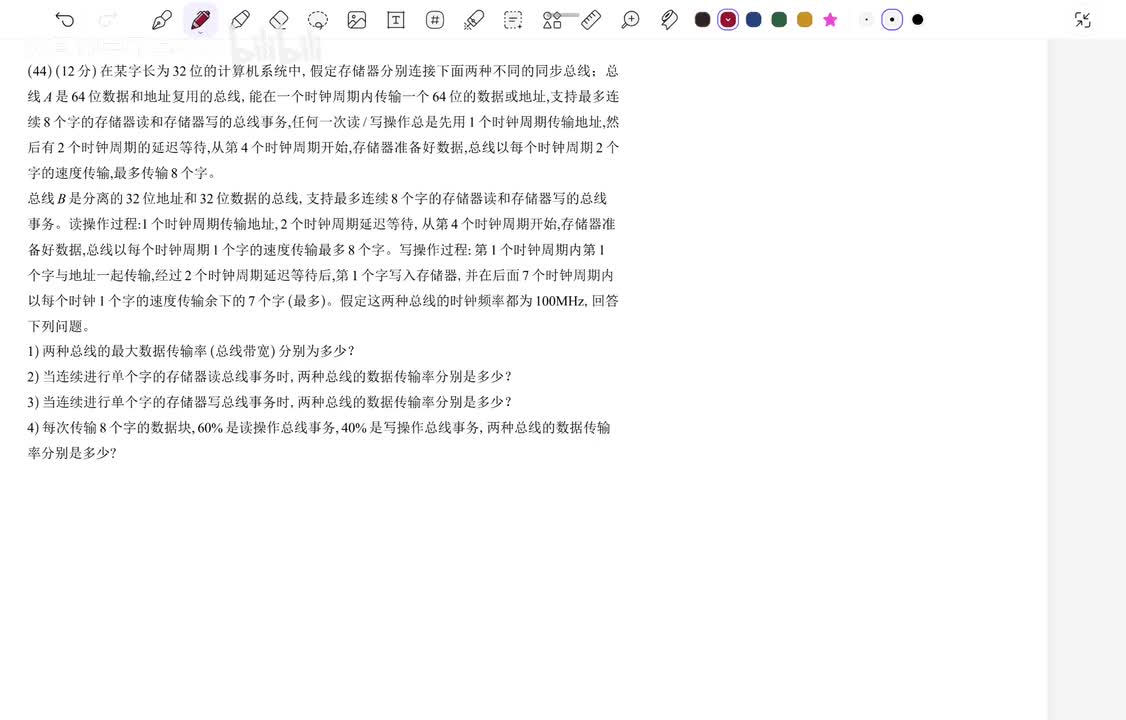Set the thickest stroke size

[x=918, y=20]
